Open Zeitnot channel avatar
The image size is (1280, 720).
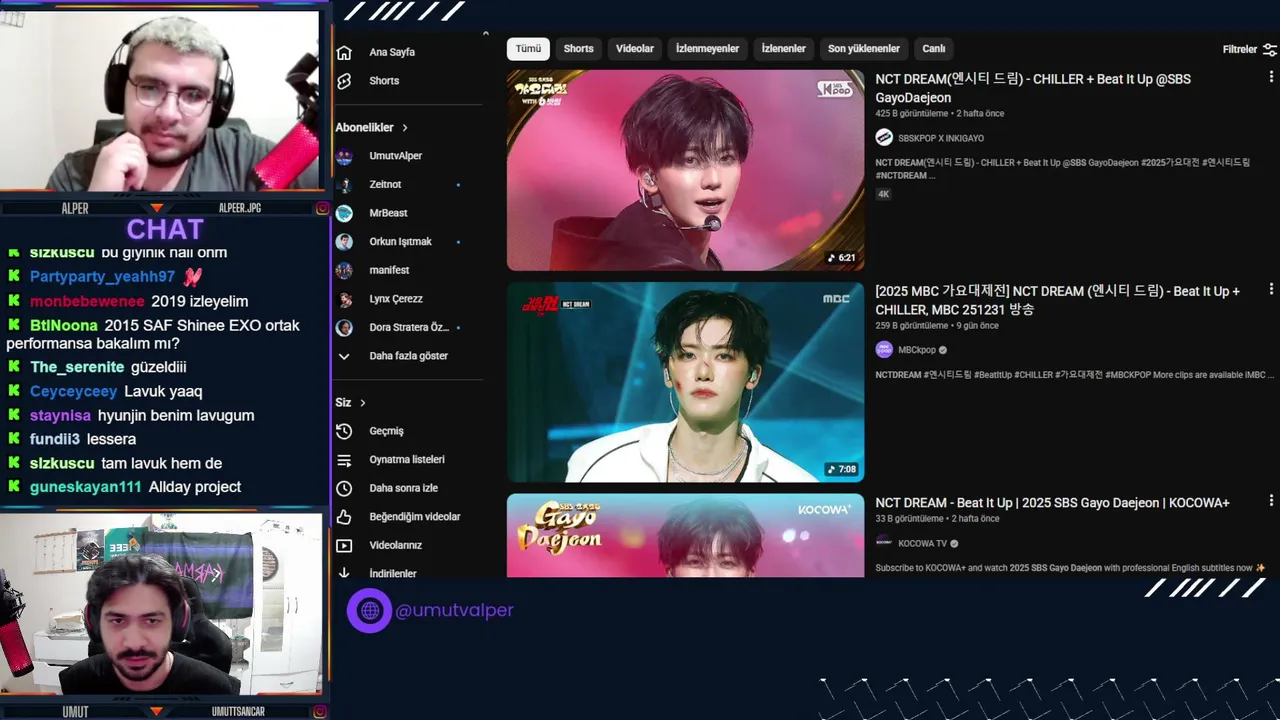click(344, 185)
